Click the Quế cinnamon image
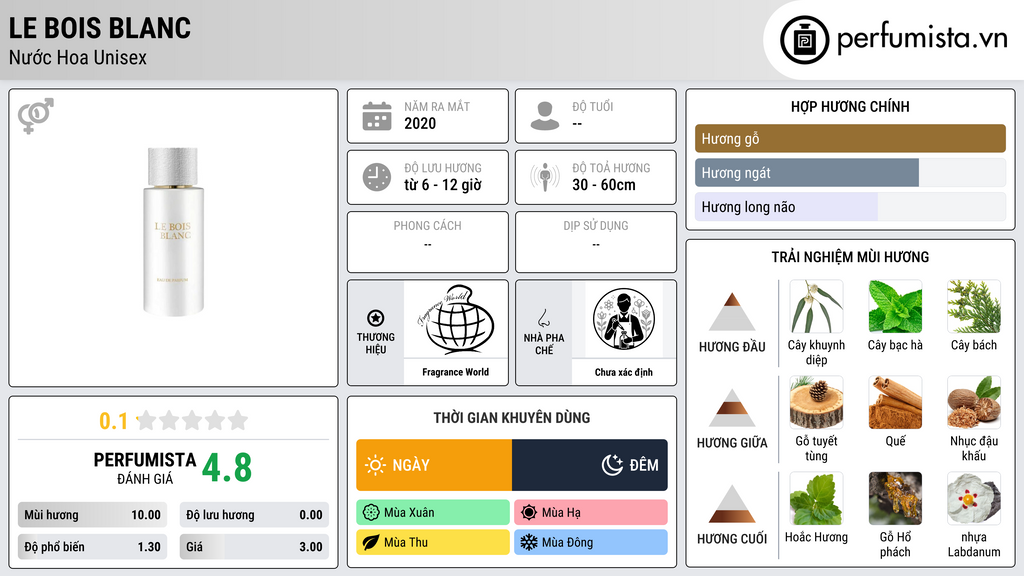The image size is (1024, 576). point(895,402)
